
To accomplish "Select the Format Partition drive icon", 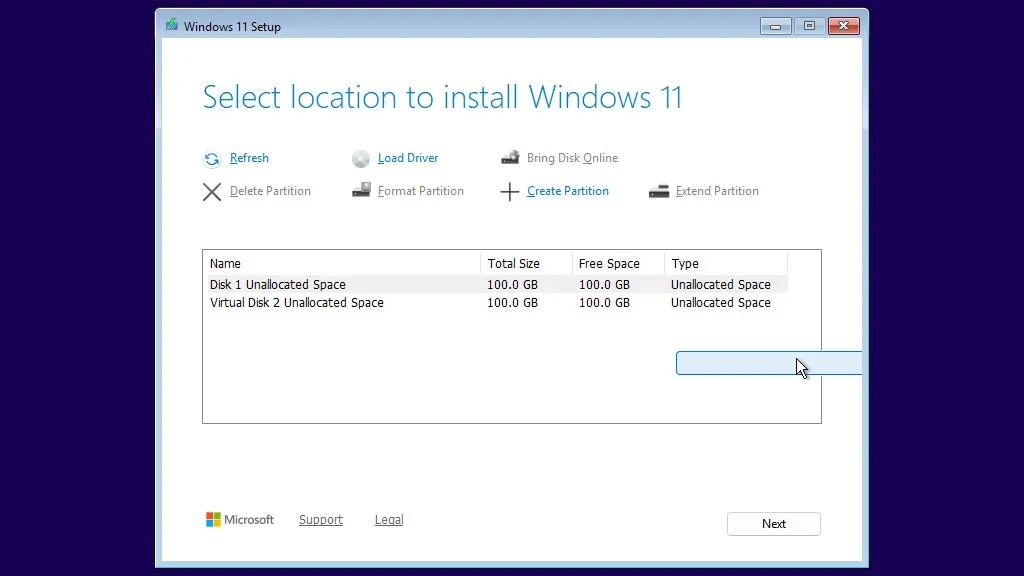I will coord(361,191).
